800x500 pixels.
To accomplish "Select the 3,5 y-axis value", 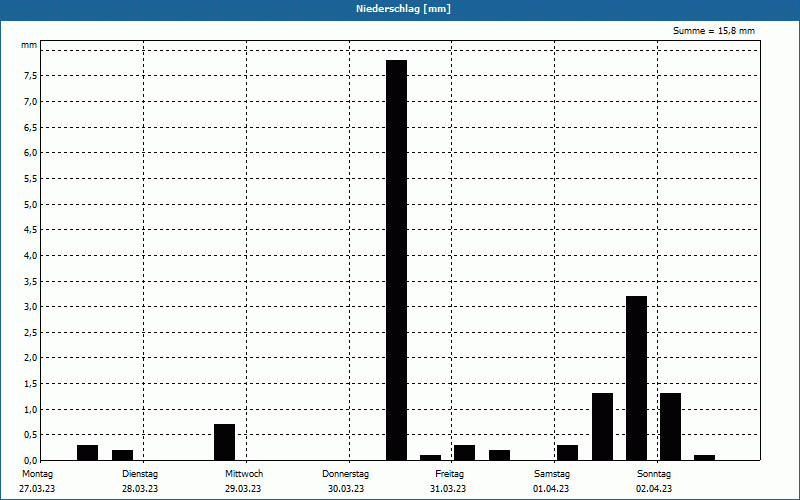I will tap(30, 281).
